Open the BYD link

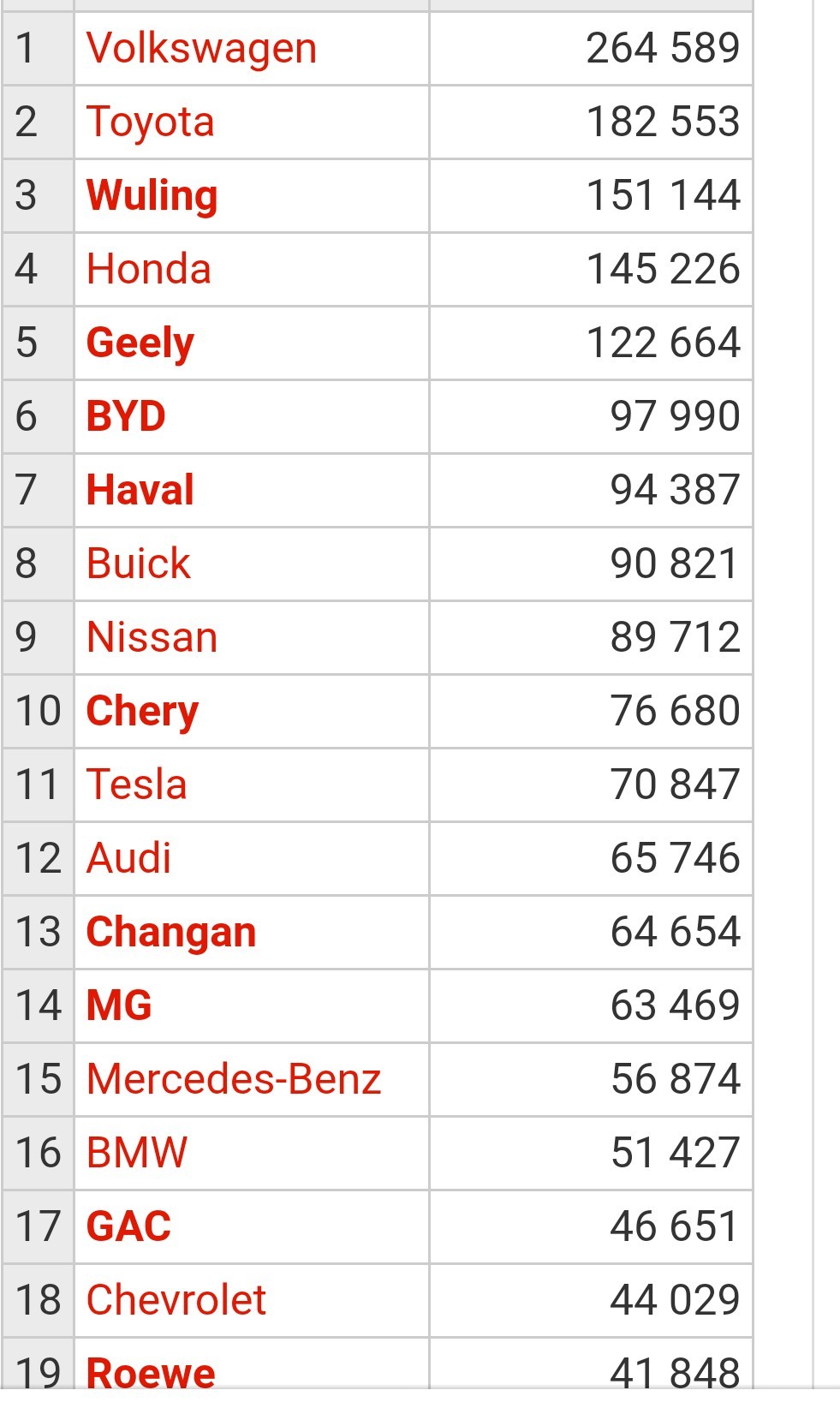click(x=126, y=416)
